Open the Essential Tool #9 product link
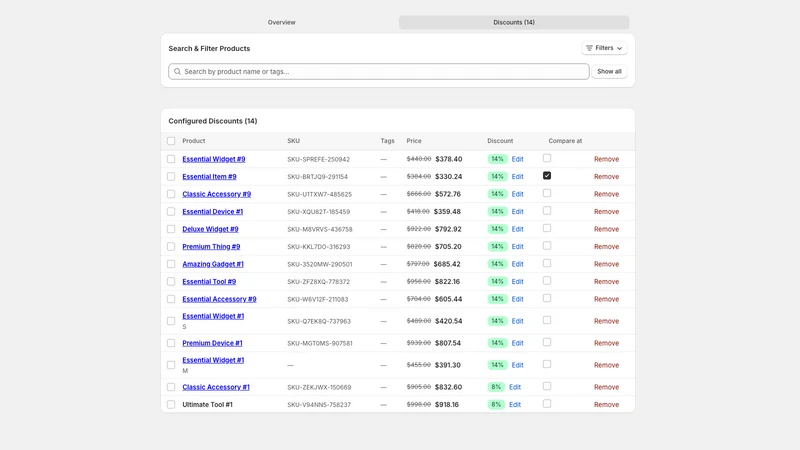 (x=209, y=282)
